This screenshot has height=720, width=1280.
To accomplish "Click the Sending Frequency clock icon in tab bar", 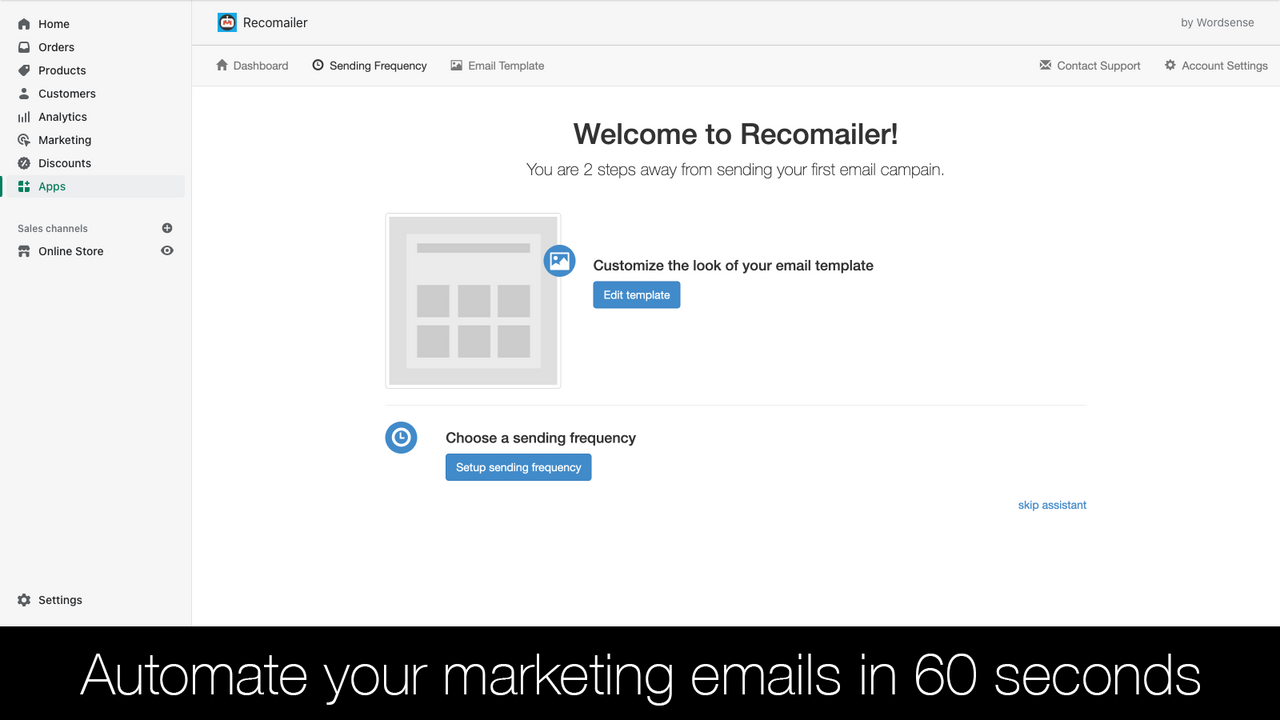I will click(x=318, y=65).
